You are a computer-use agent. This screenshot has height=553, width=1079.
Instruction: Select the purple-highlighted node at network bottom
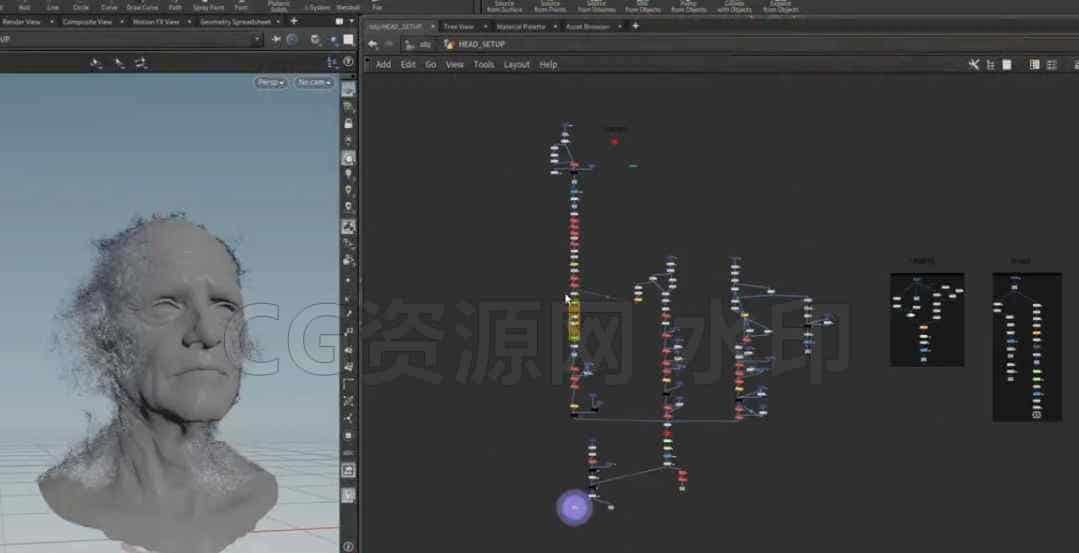[575, 508]
